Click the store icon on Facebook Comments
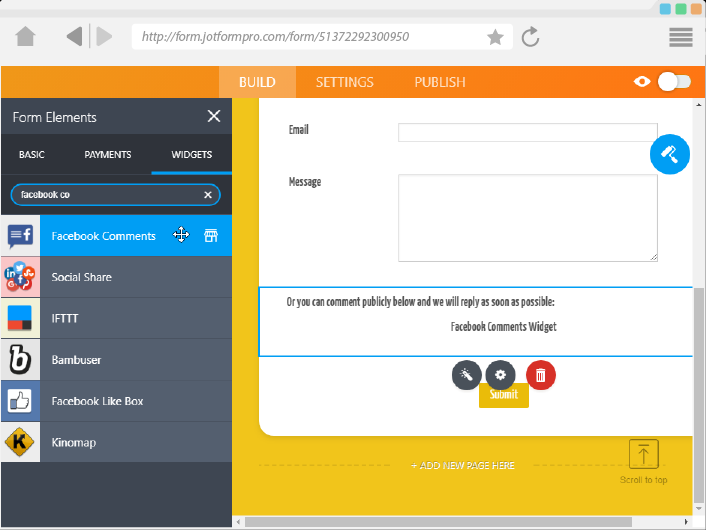This screenshot has height=530, width=706. [x=211, y=236]
